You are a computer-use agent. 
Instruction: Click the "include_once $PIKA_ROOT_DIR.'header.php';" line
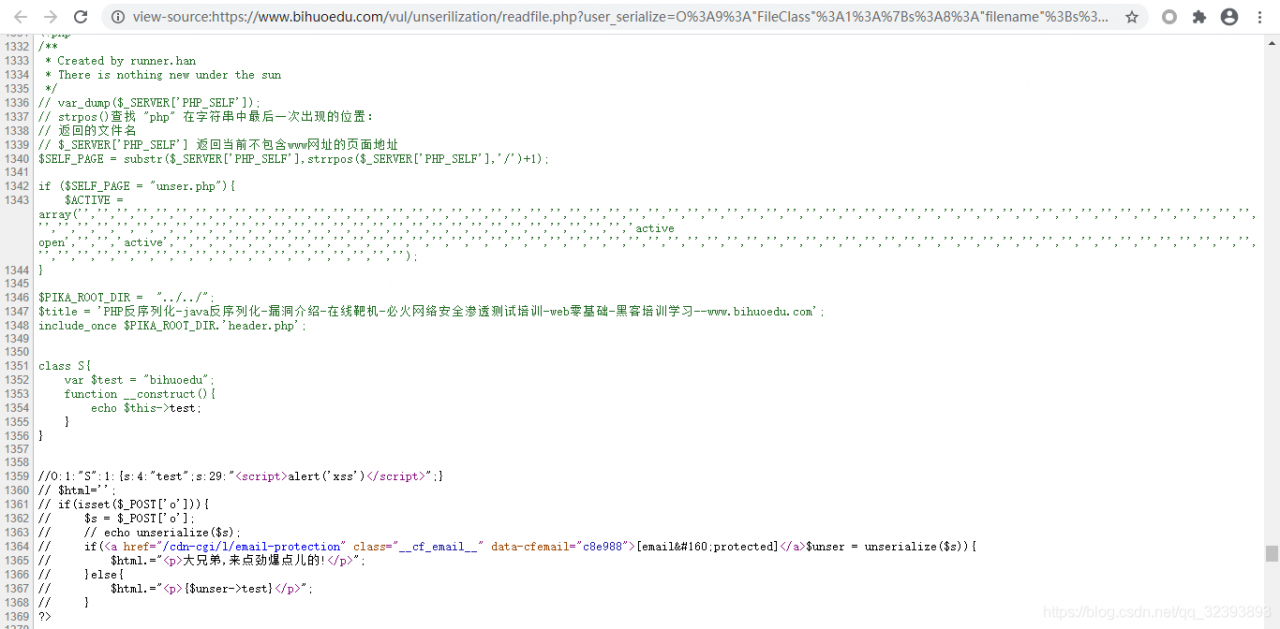point(173,325)
